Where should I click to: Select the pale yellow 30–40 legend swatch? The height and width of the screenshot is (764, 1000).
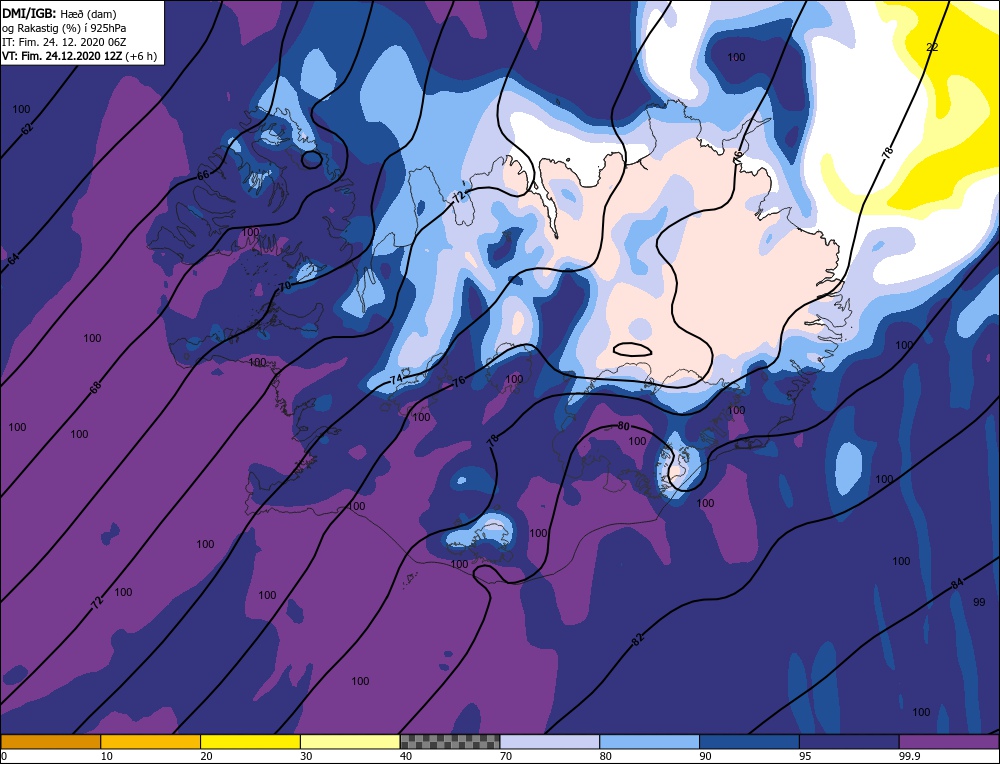pyautogui.click(x=350, y=742)
